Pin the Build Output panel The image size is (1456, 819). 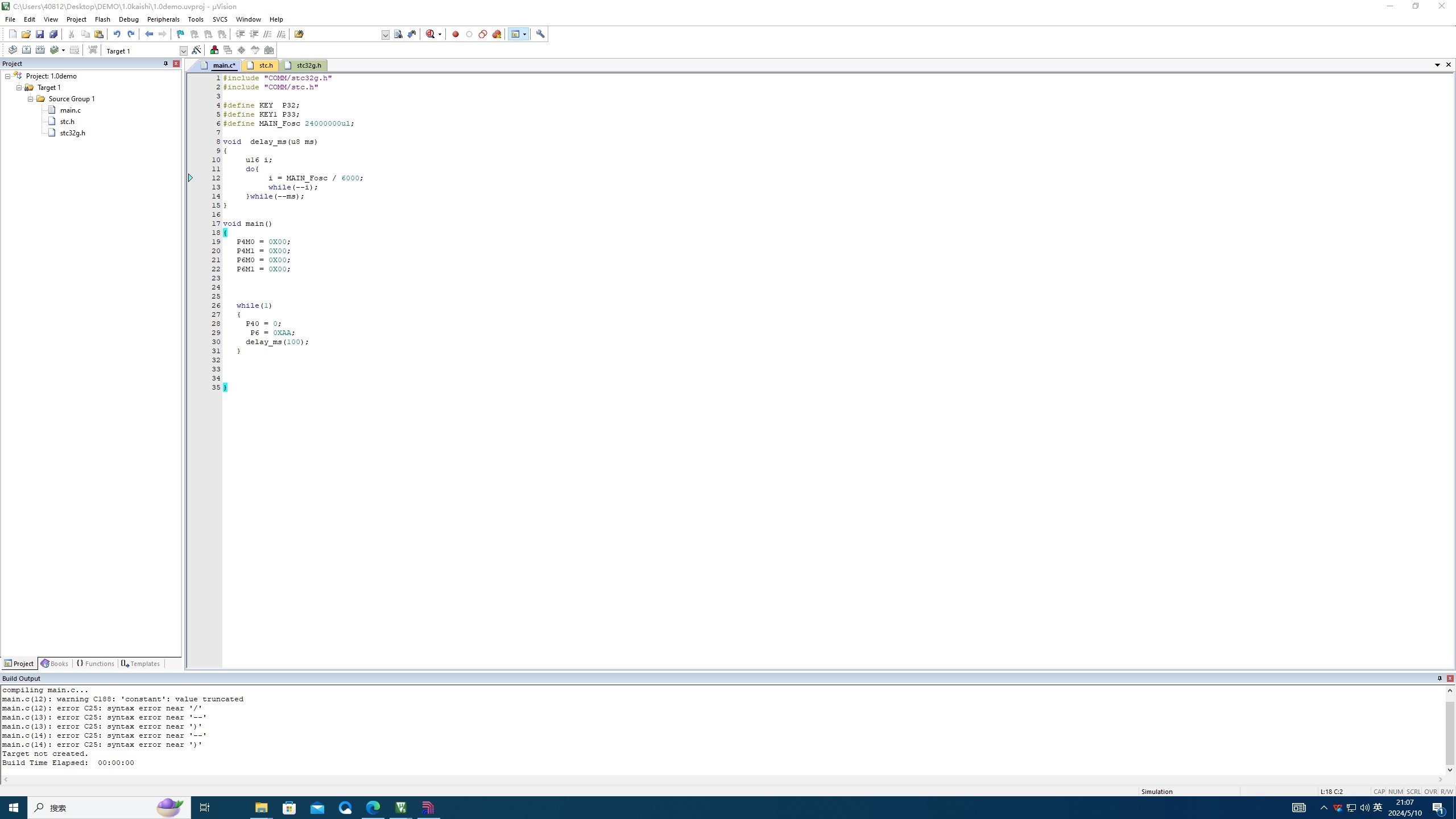click(1440, 679)
